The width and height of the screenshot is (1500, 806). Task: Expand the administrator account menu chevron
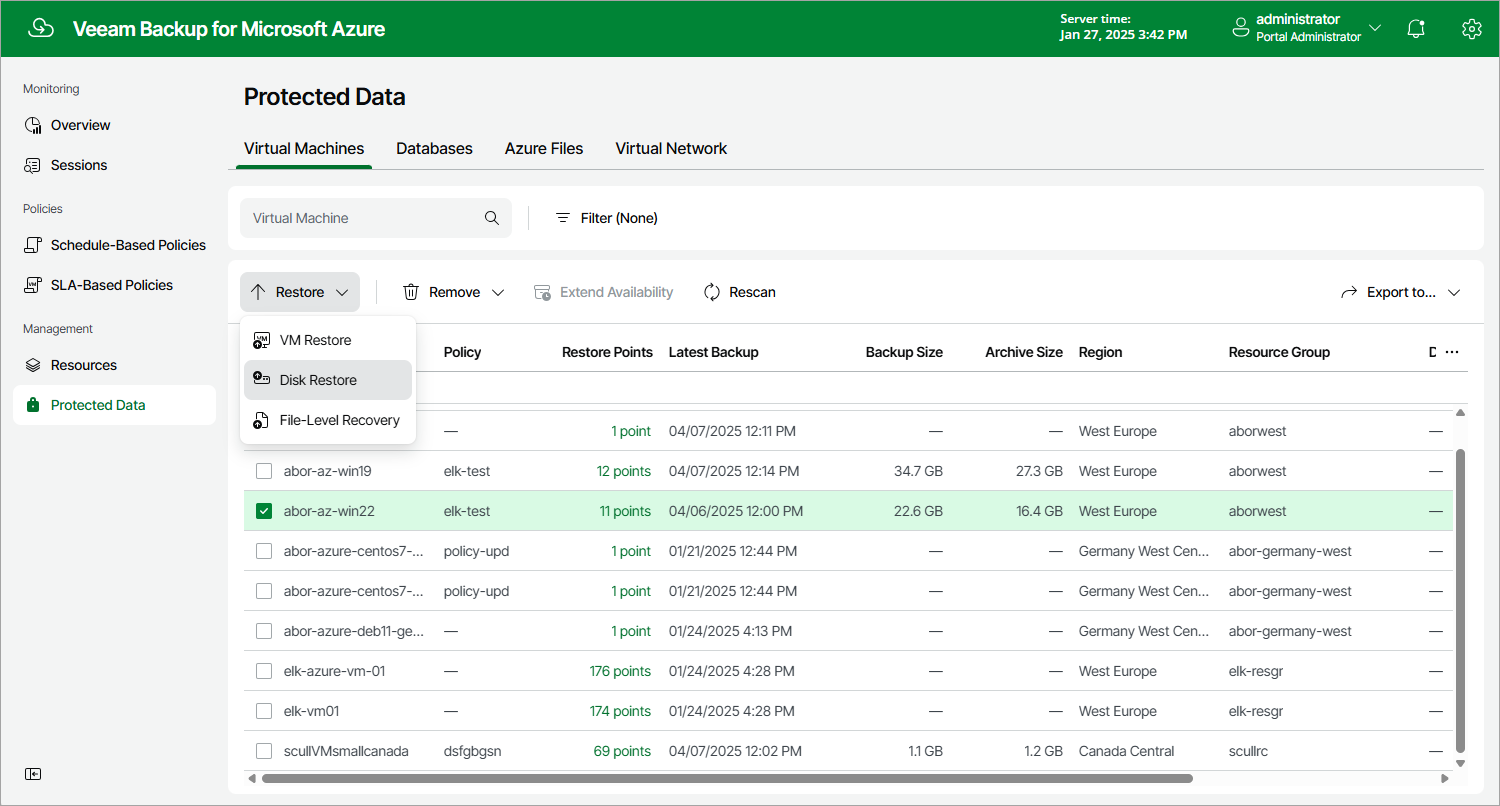click(1376, 28)
